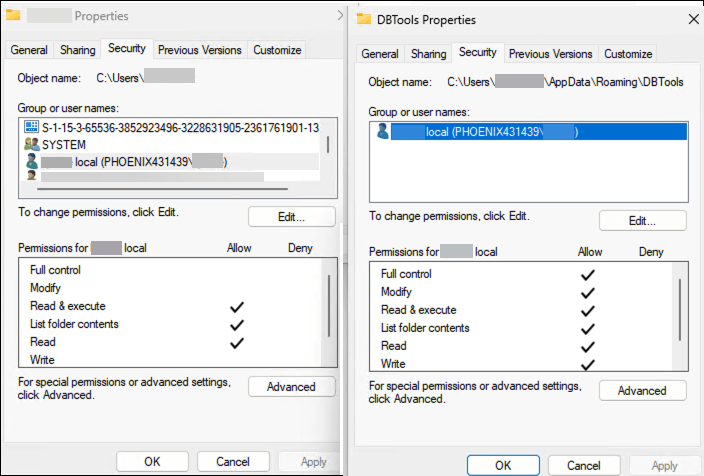The width and height of the screenshot is (704, 476).
Task: Open the Sharing tab in left dialog
Action: (77, 50)
